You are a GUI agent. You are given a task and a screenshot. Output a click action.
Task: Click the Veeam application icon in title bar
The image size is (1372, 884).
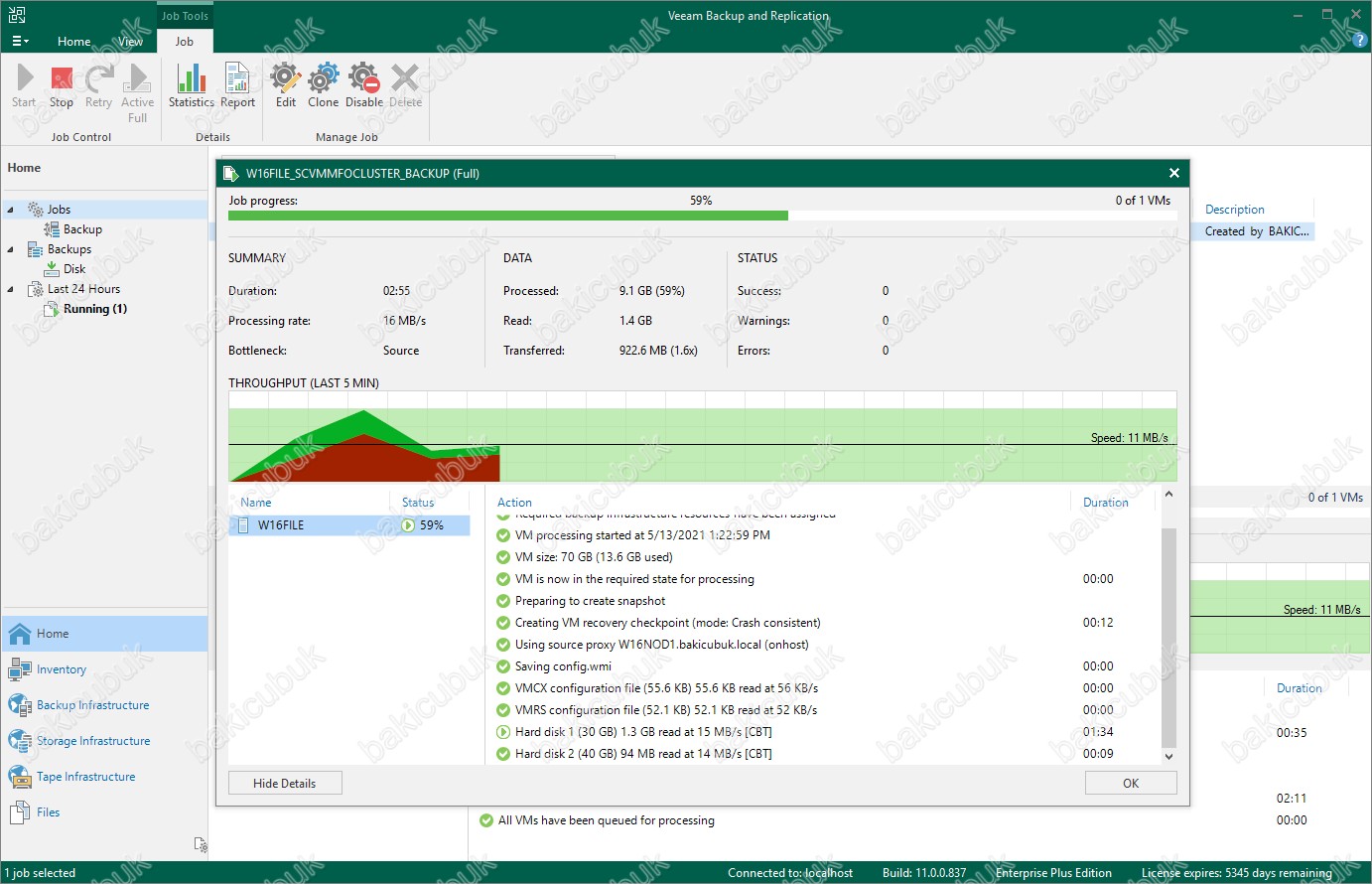(x=16, y=15)
